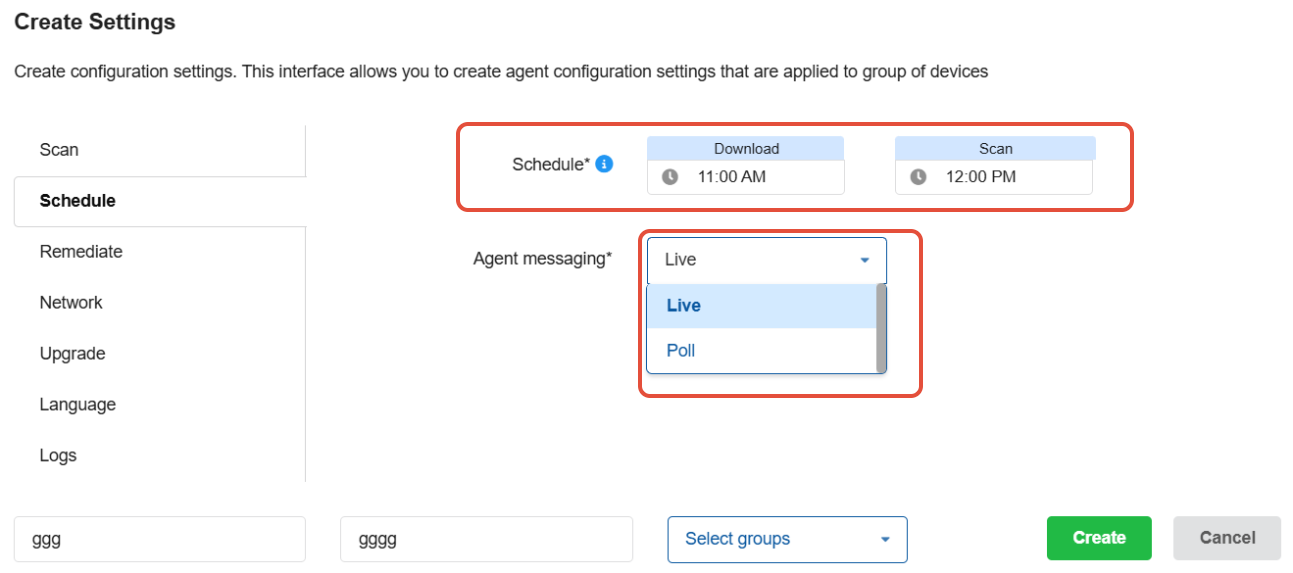Switch to the Remediate tab
The height and width of the screenshot is (573, 1293).
pos(81,252)
